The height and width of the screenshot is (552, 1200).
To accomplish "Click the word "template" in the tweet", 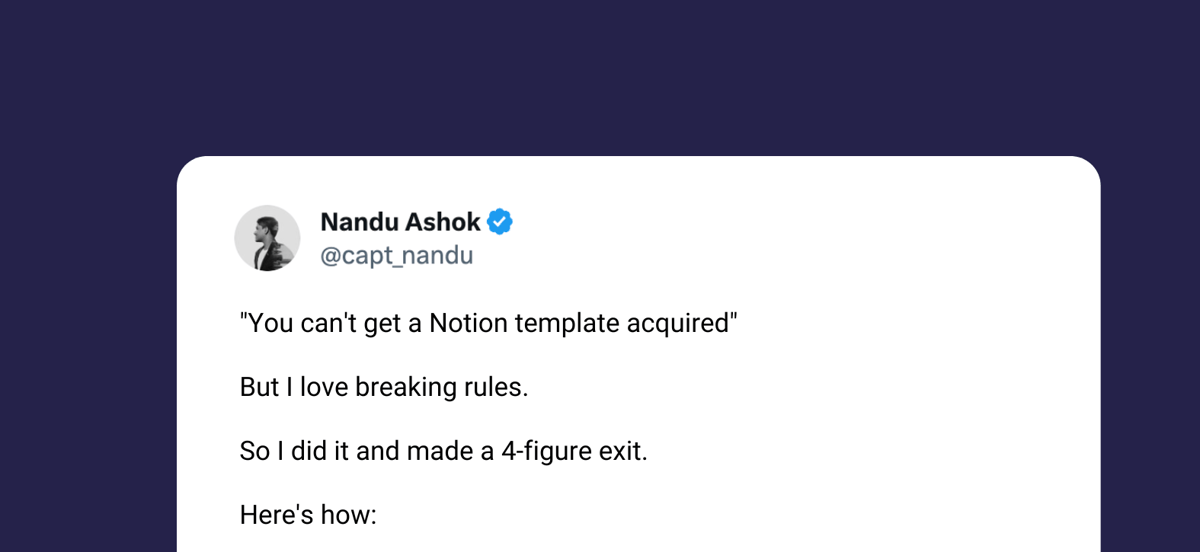I will [x=568, y=325].
